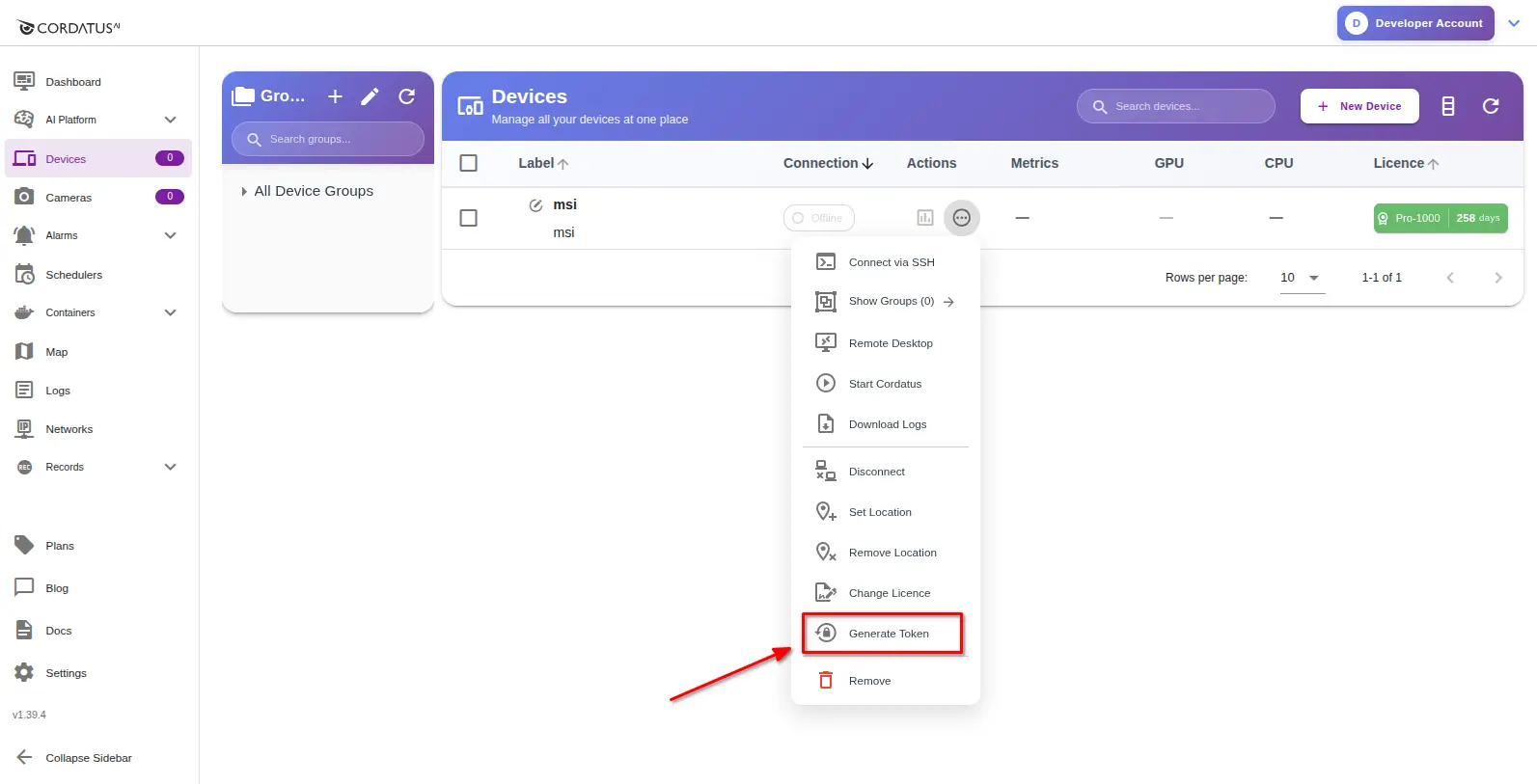1537x784 pixels.
Task: Choose Connect via SSH option
Action: [891, 262]
